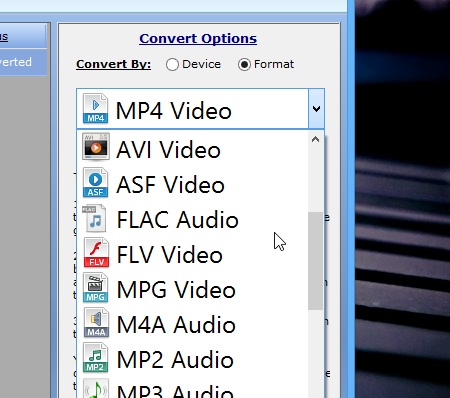450x398 pixels.
Task: Click the MP4 file icon in combo box
Action: pyautogui.click(x=95, y=108)
